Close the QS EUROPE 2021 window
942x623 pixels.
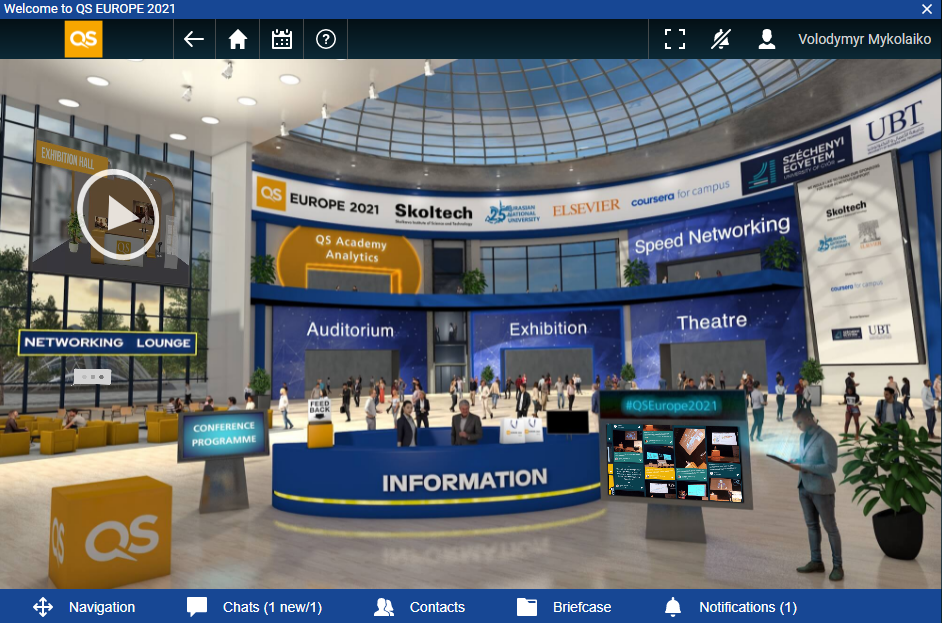tap(927, 8)
